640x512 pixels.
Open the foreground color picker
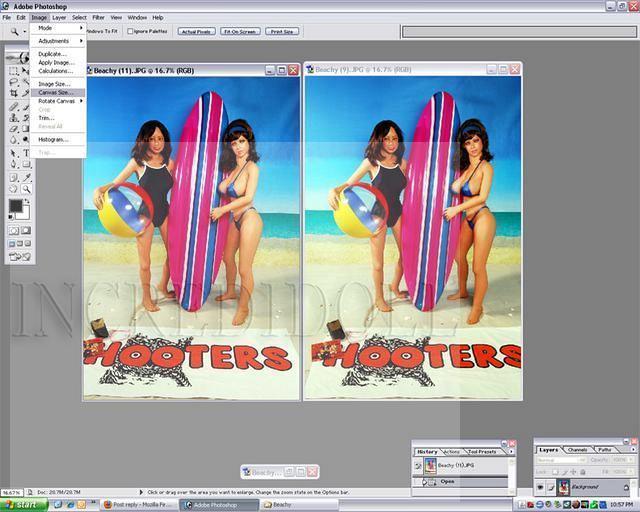click(16, 206)
